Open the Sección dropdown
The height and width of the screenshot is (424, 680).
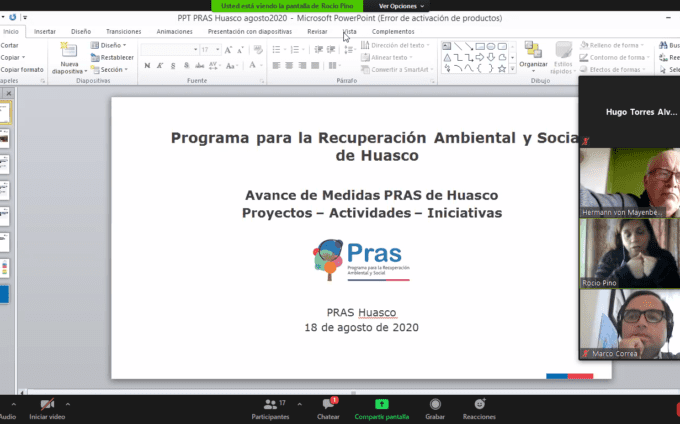coord(109,69)
